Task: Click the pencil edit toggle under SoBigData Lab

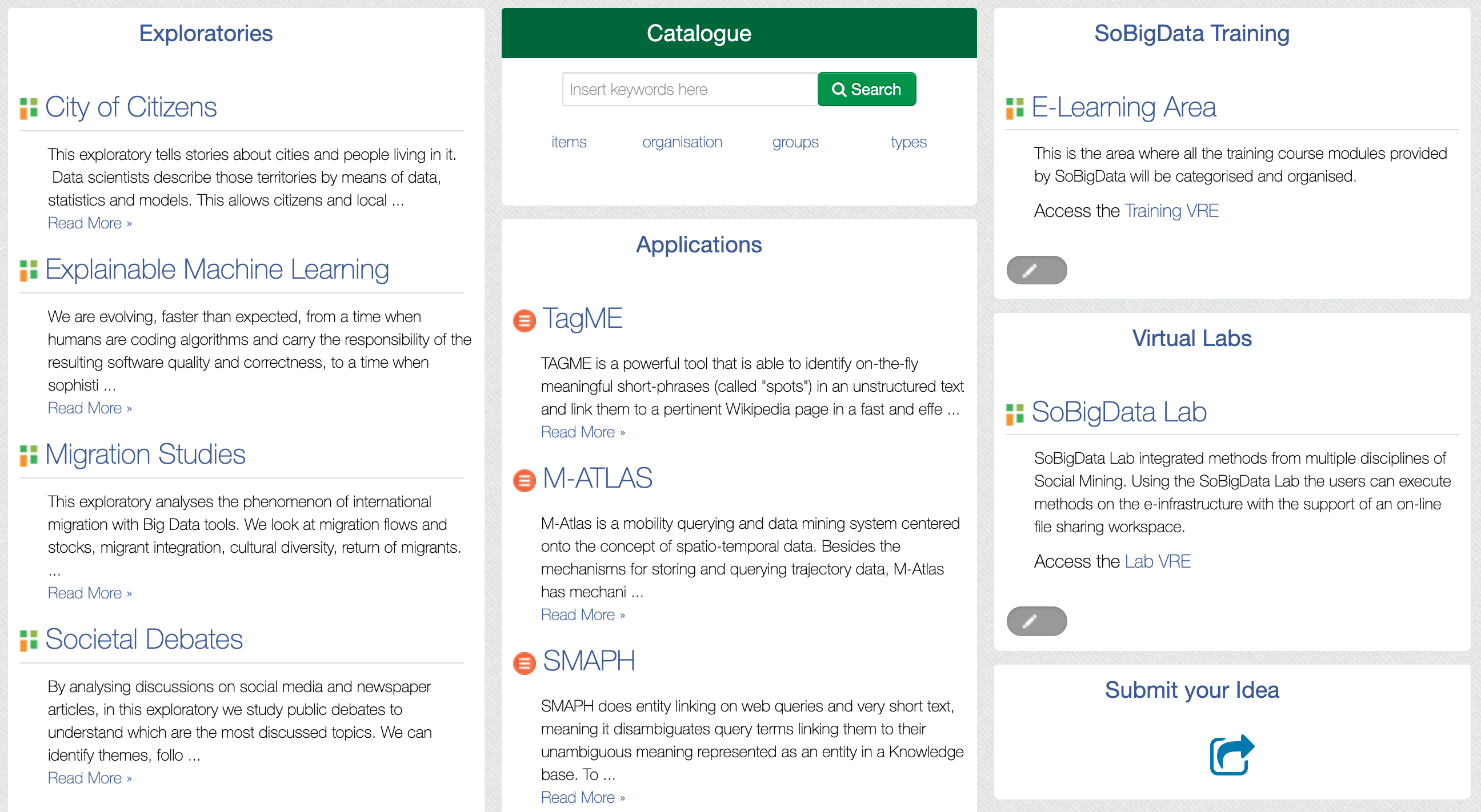Action: (1036, 621)
